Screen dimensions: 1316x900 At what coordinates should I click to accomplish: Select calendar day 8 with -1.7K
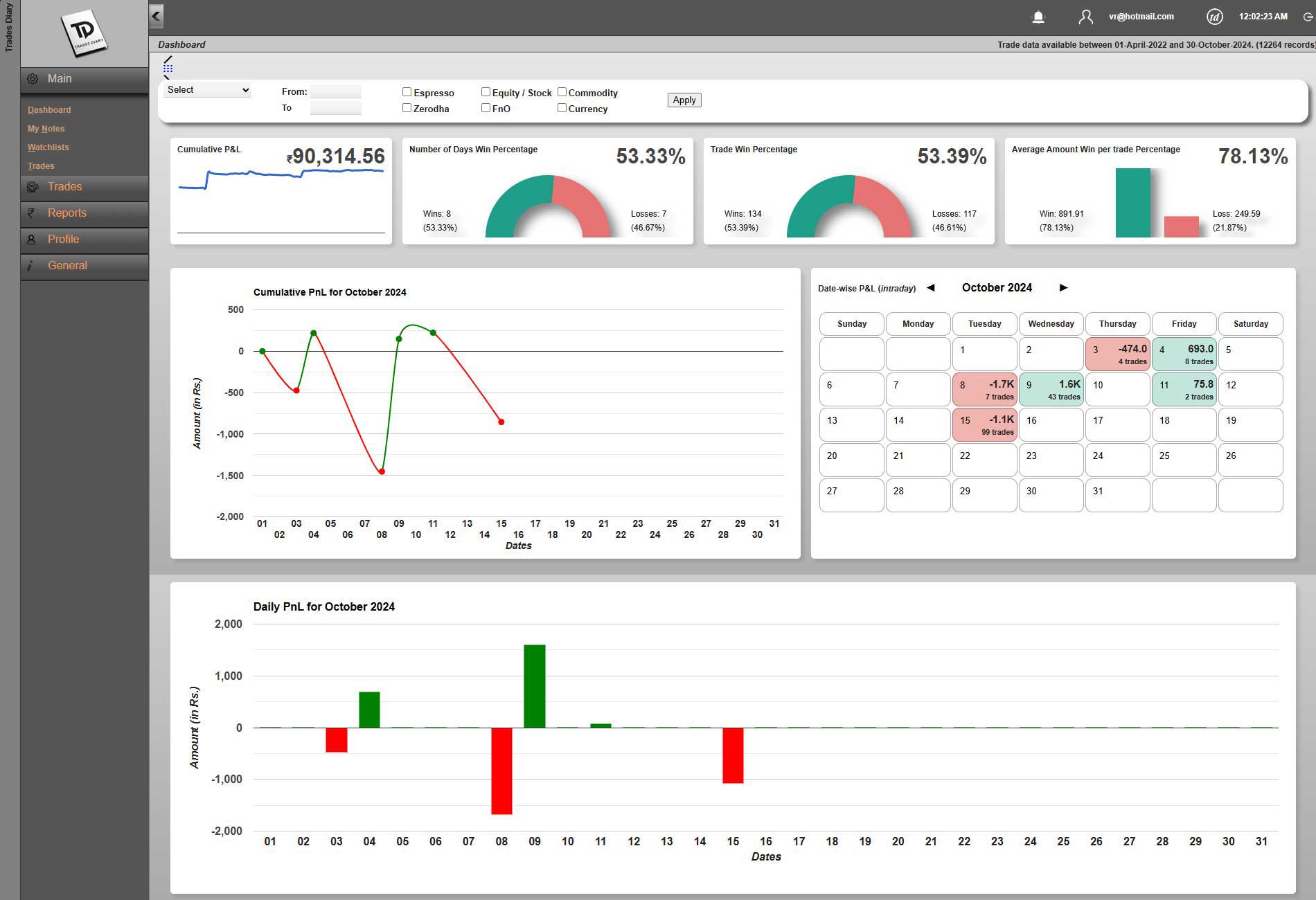pos(984,389)
